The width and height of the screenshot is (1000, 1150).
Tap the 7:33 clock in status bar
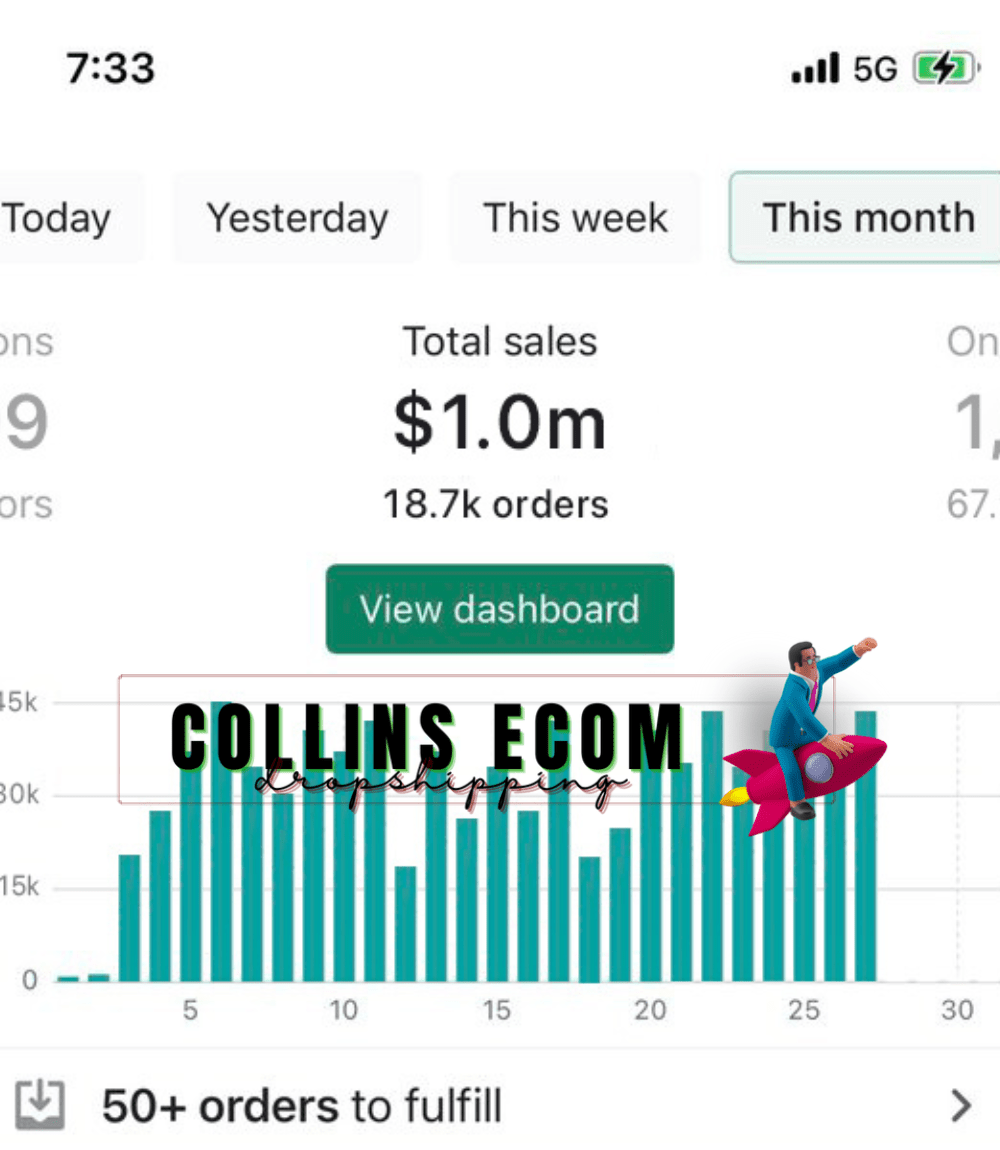click(x=111, y=68)
